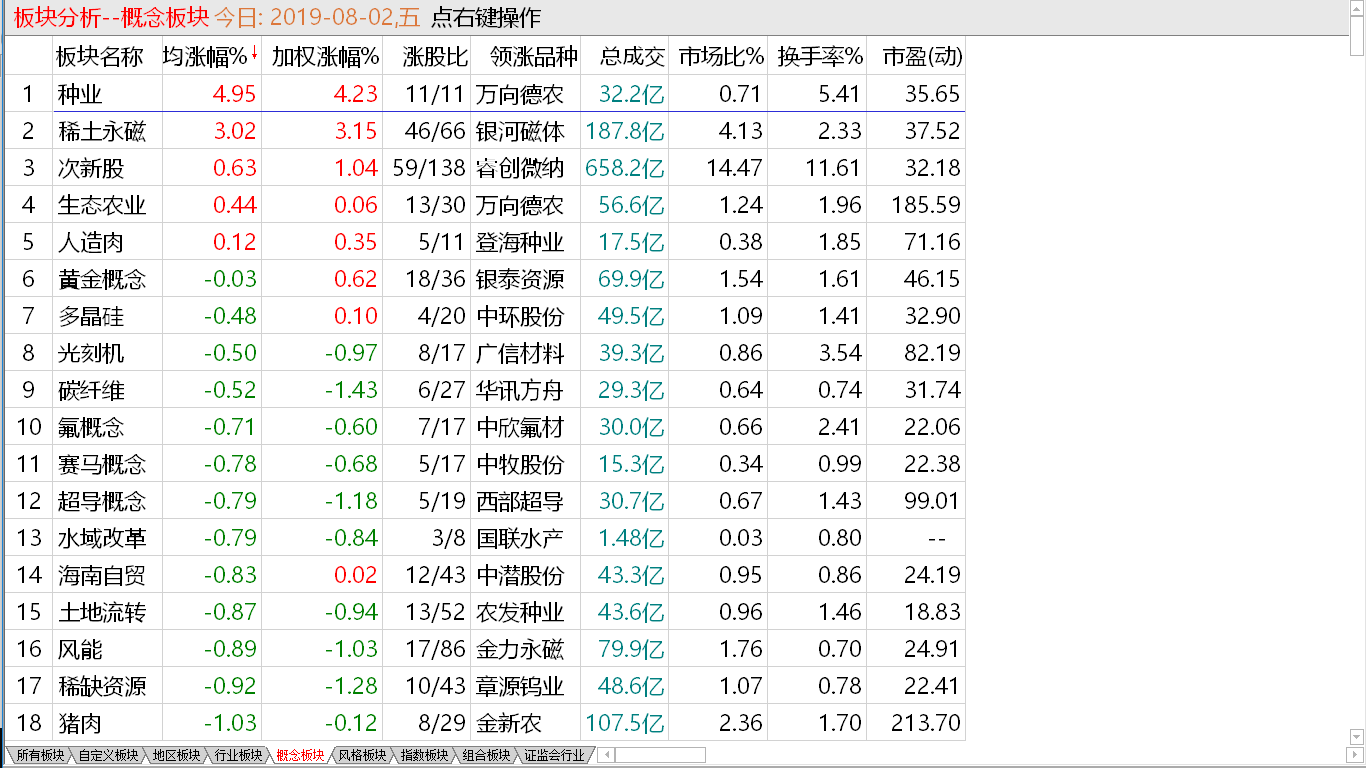The width and height of the screenshot is (1366, 768).
Task: Click the 猪肉 sector name
Action: click(80, 723)
